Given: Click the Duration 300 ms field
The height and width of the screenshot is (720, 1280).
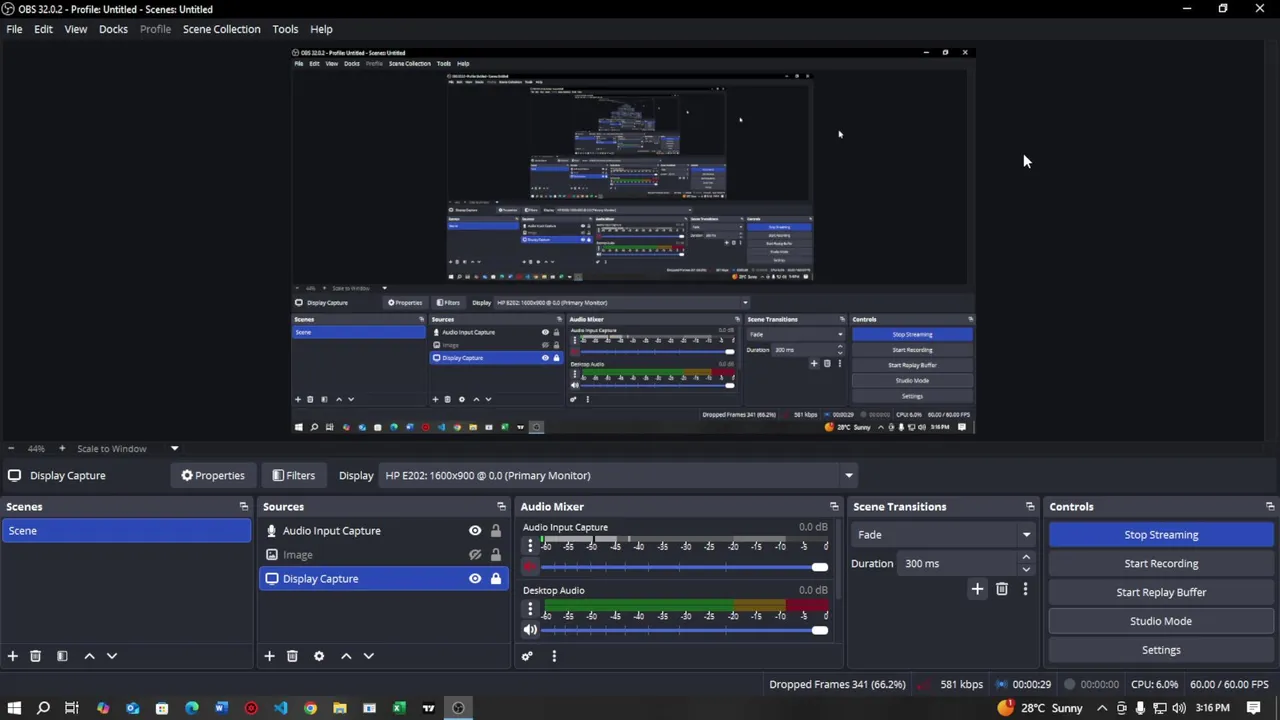Looking at the screenshot, I should pyautogui.click(x=958, y=564).
